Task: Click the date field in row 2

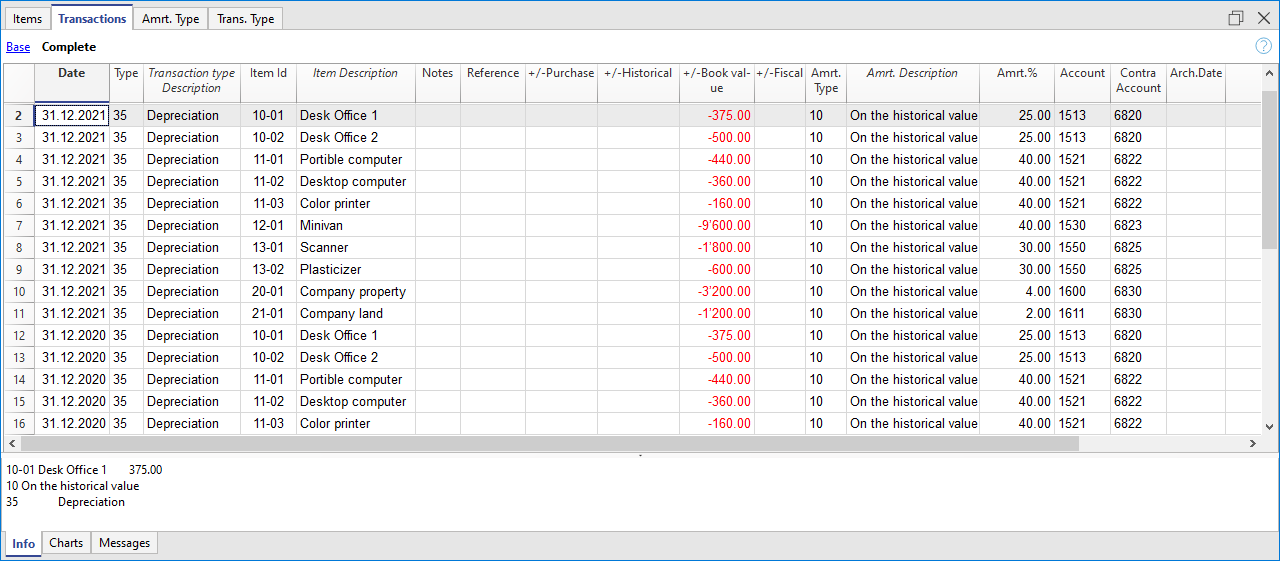Action: click(x=73, y=115)
